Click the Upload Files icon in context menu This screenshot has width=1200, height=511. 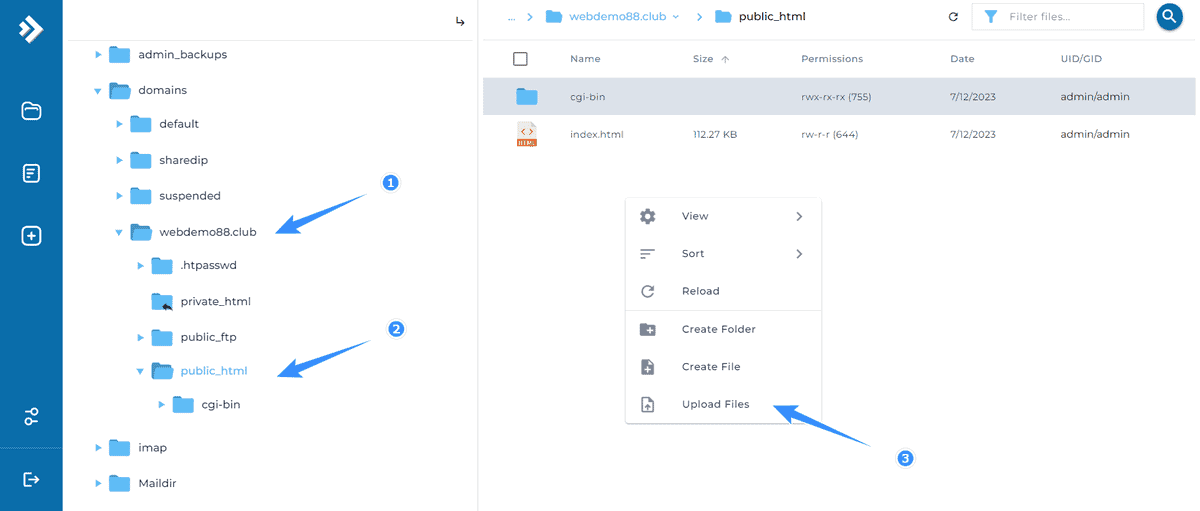click(647, 405)
